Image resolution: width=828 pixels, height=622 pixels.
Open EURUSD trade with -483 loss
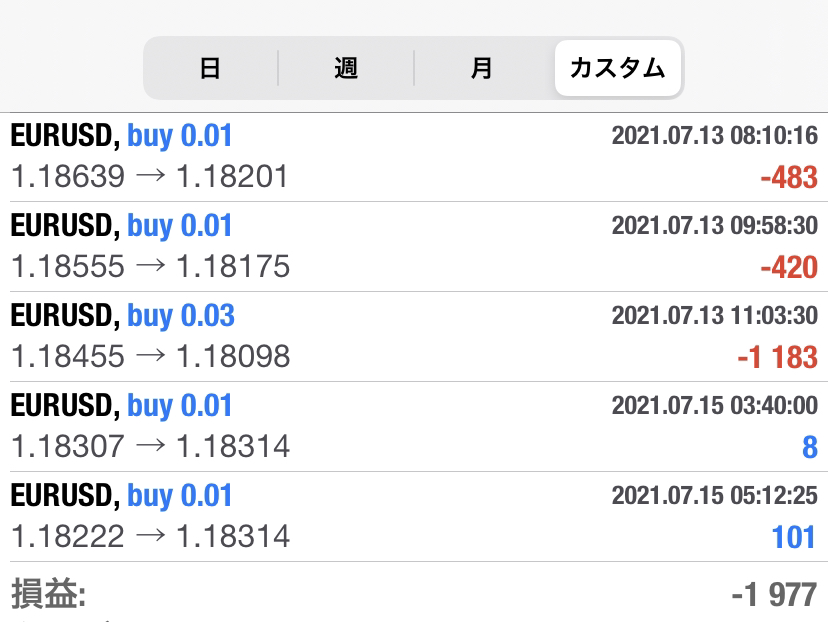pos(414,157)
